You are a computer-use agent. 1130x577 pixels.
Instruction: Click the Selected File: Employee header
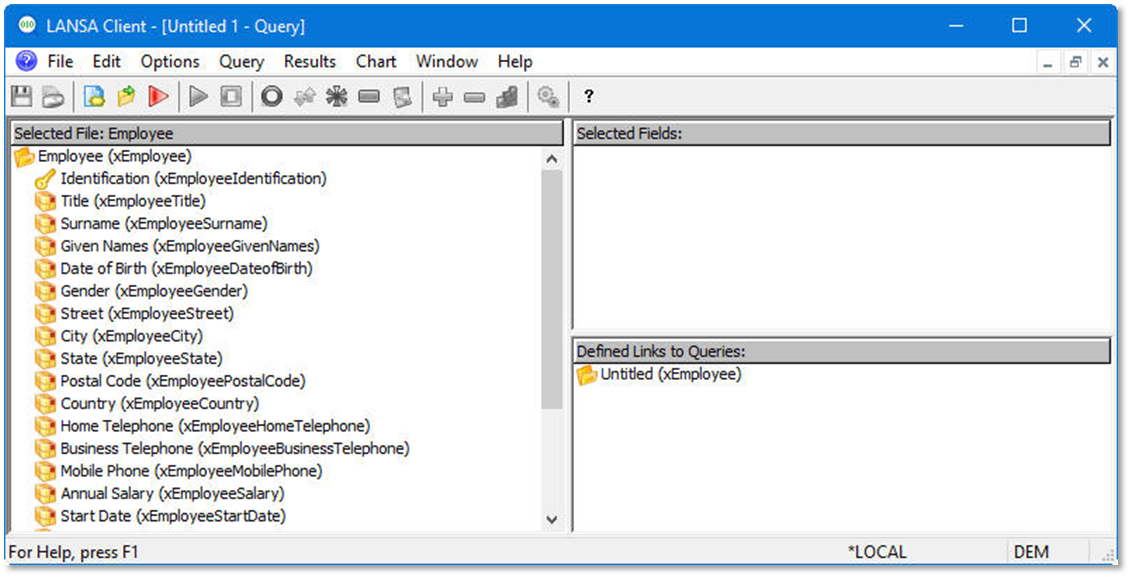pos(288,134)
